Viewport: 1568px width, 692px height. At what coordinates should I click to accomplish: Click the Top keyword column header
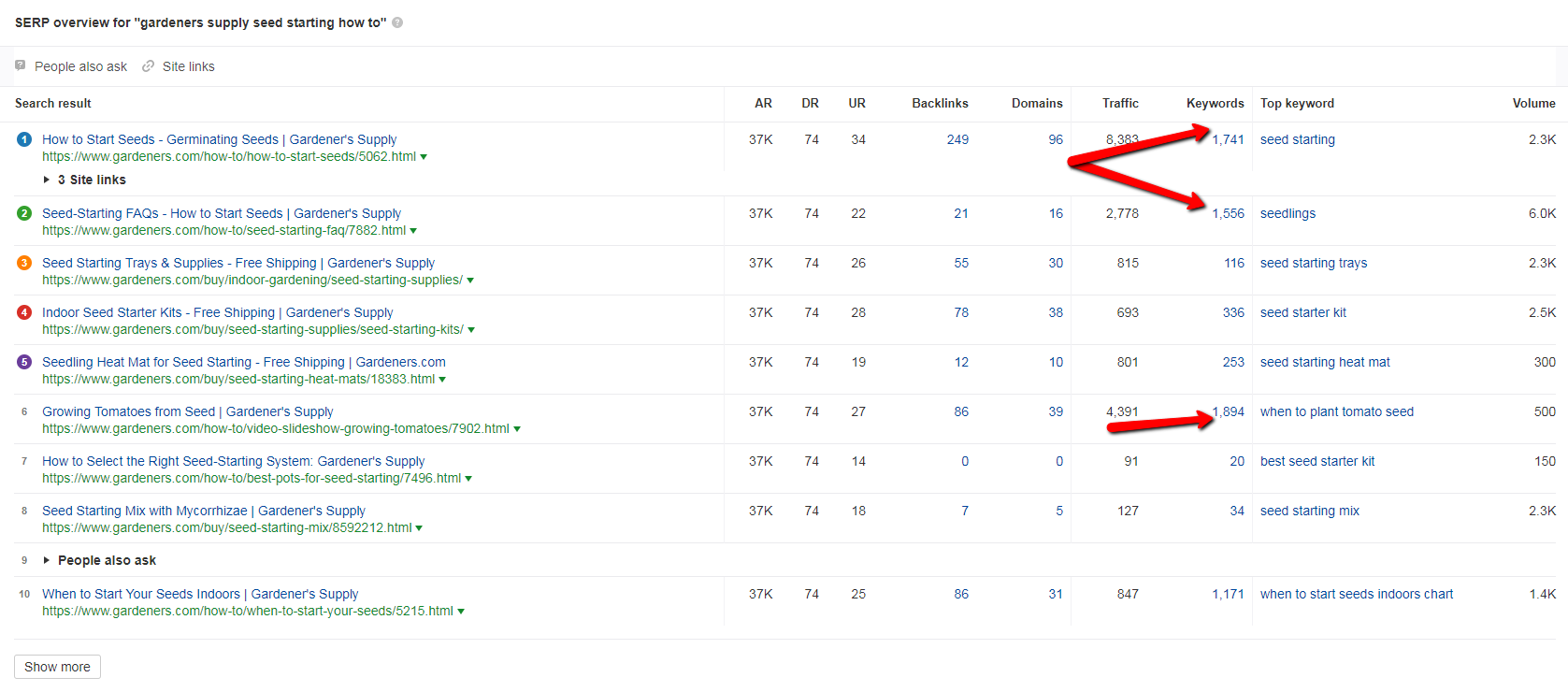(1297, 103)
